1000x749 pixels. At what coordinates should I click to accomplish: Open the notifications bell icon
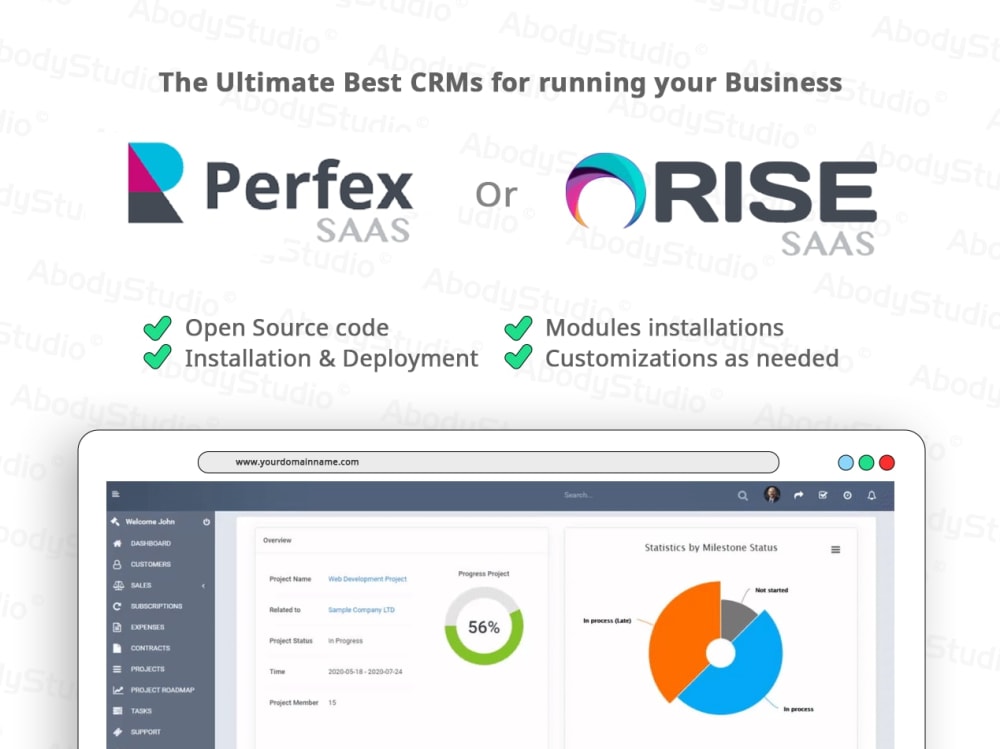click(x=871, y=495)
